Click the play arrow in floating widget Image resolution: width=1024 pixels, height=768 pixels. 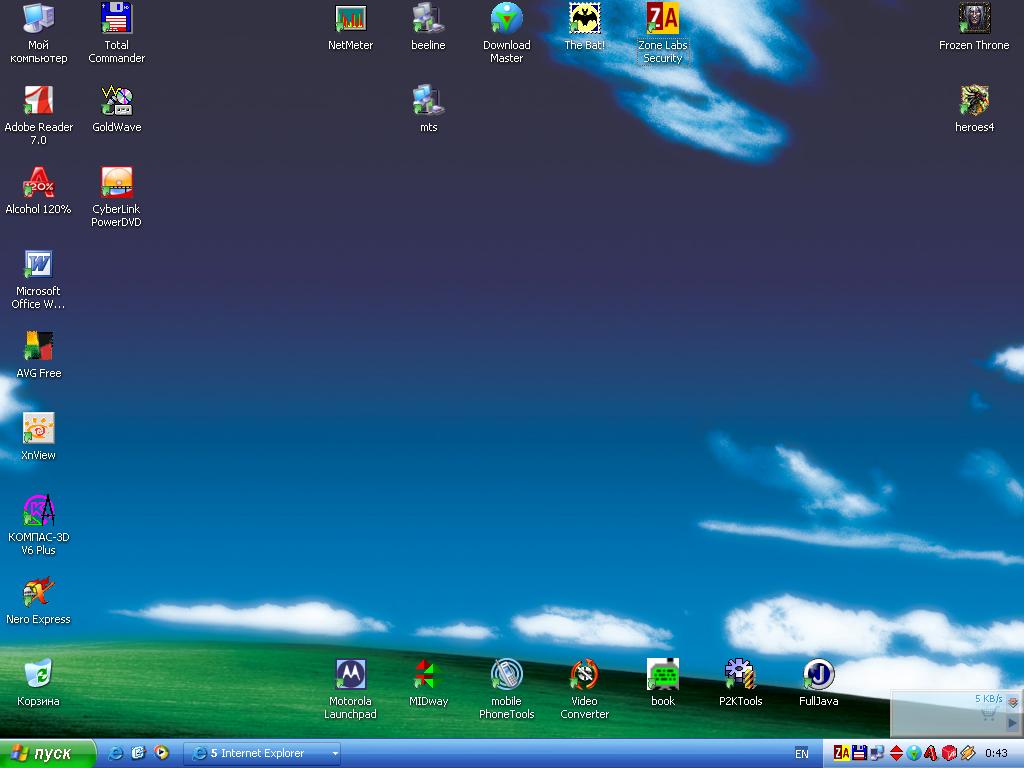(1012, 722)
